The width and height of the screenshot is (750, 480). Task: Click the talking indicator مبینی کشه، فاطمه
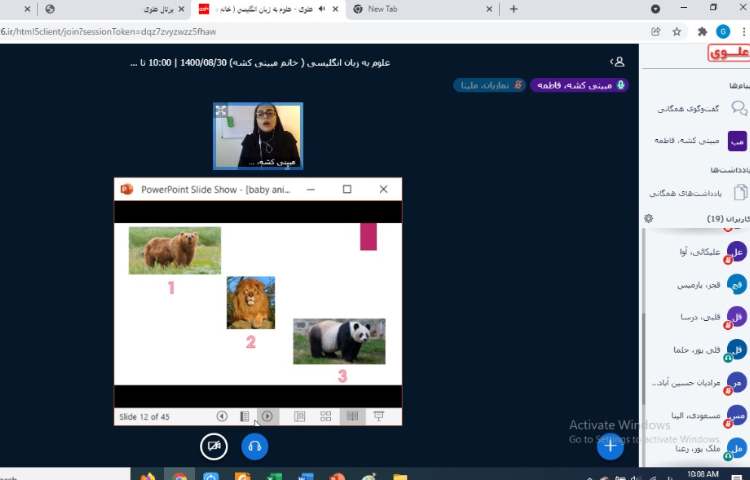(x=579, y=85)
